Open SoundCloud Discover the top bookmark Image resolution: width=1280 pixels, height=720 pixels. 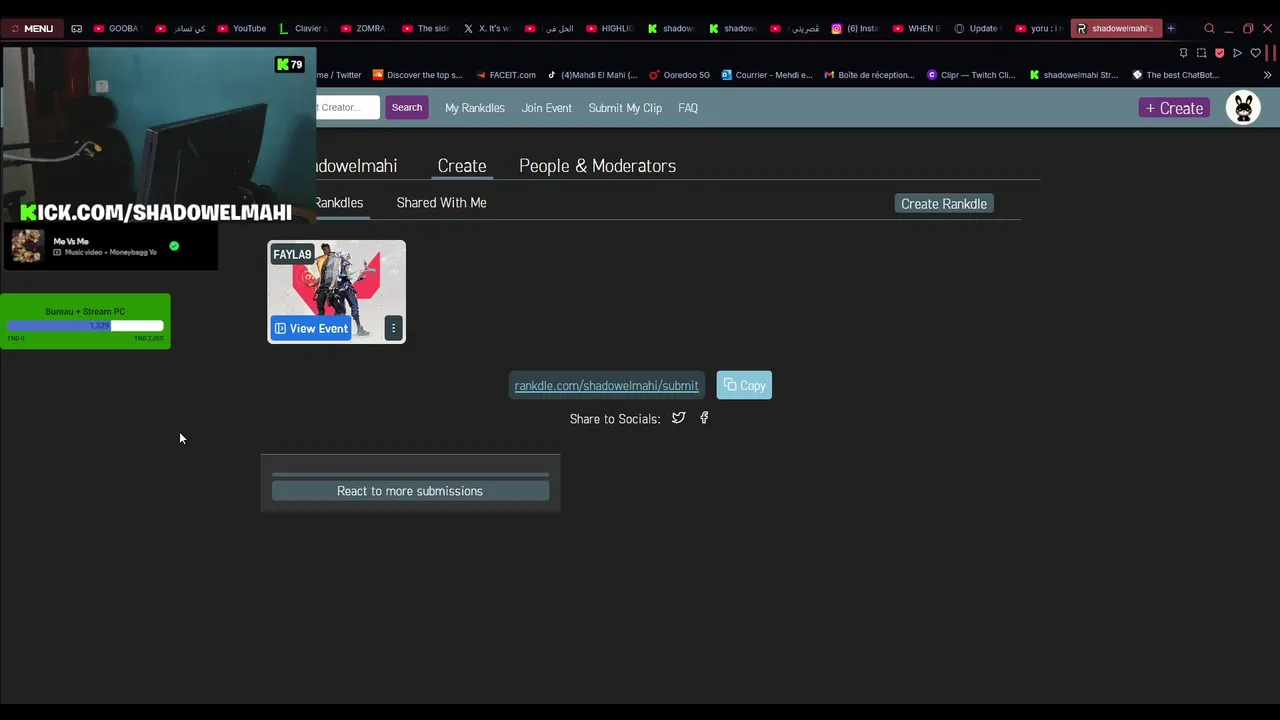coord(417,75)
